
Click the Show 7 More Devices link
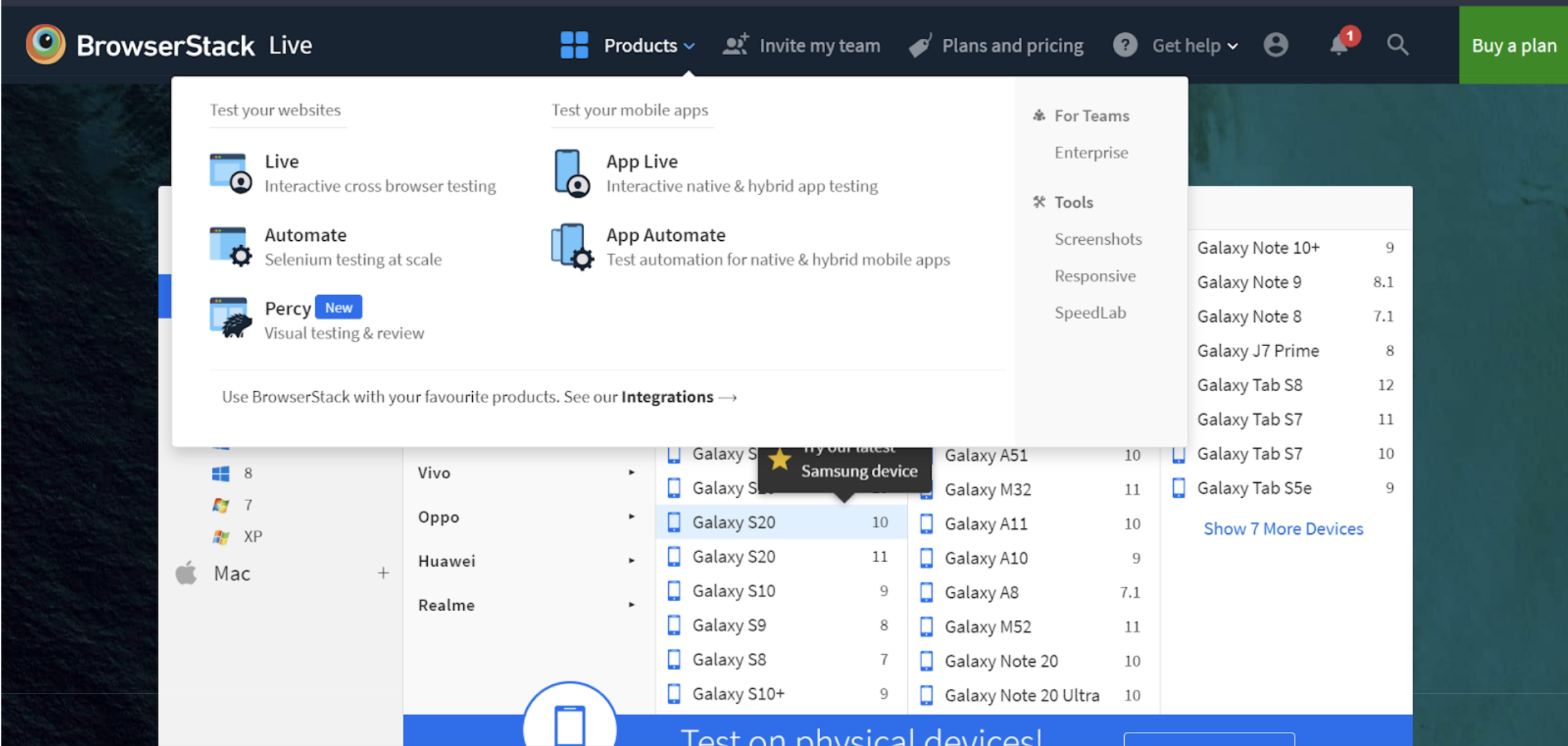click(x=1284, y=528)
